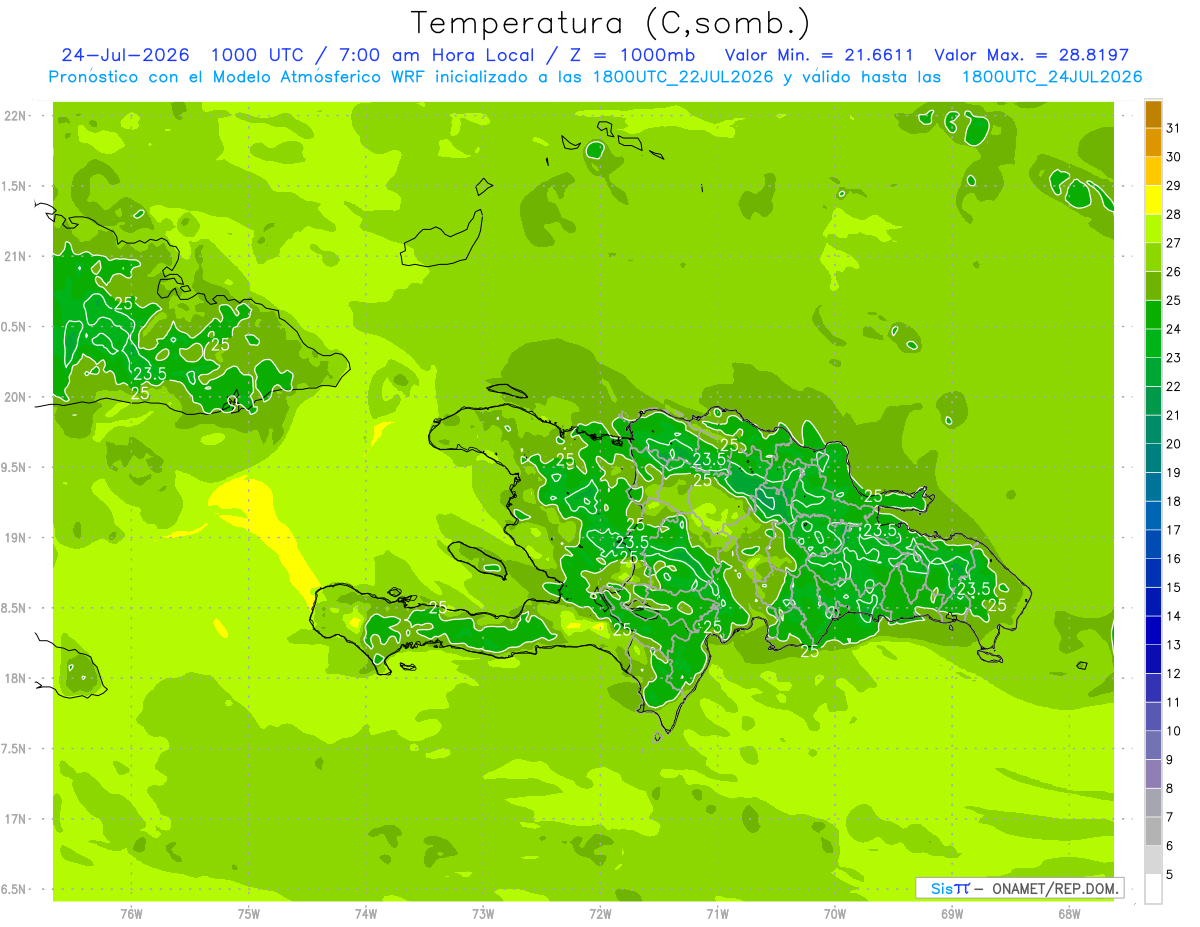Click the '16' colorbar label

[1173, 559]
